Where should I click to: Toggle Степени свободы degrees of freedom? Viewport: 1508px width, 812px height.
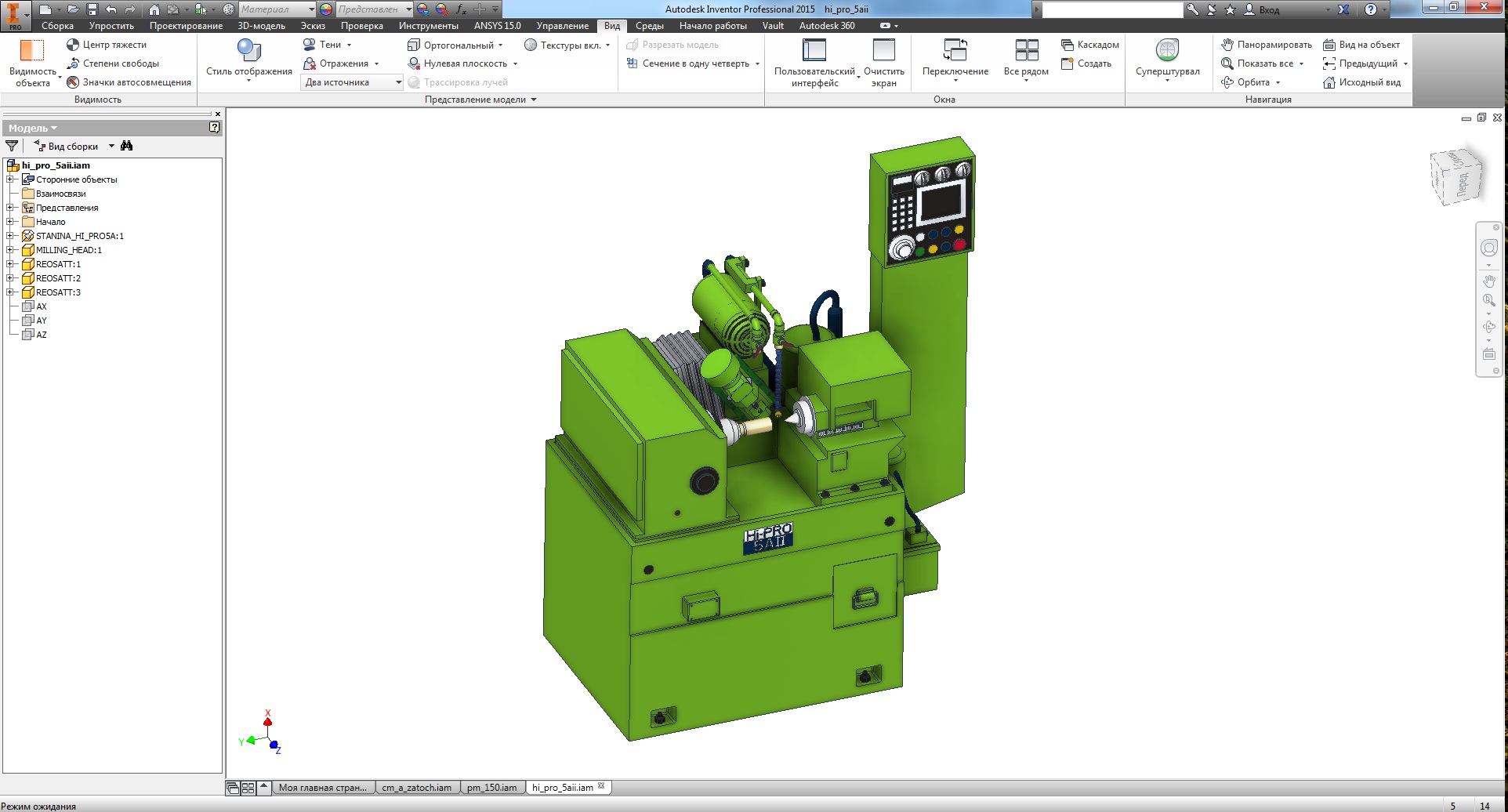tap(113, 63)
